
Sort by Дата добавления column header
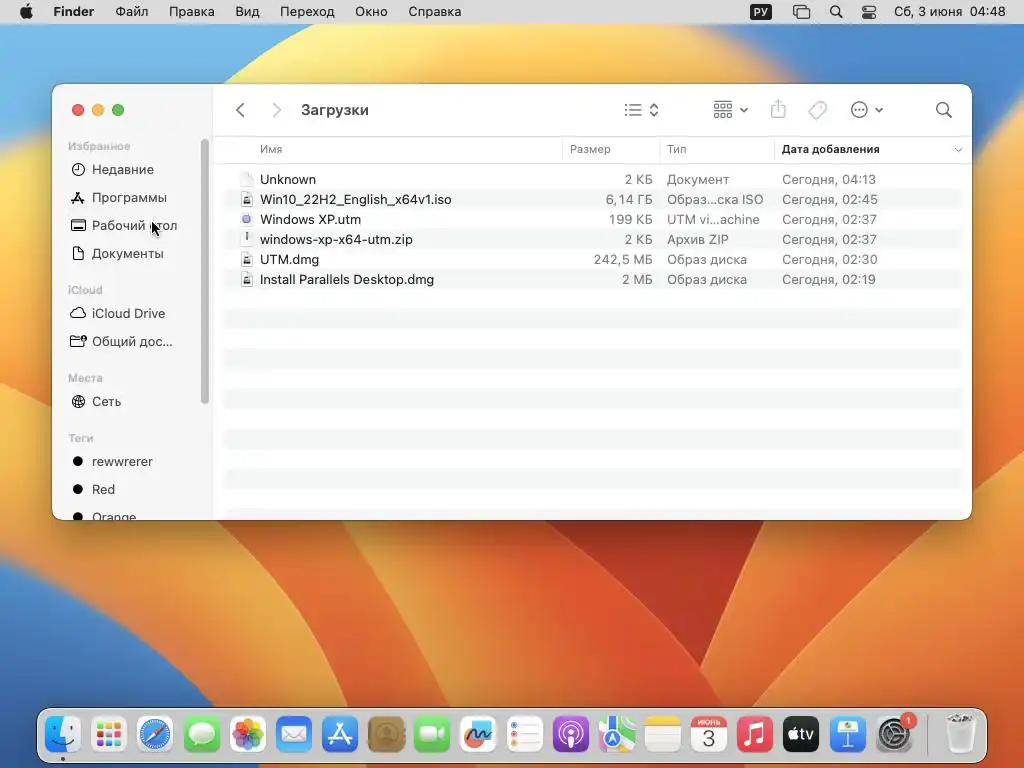pos(830,149)
